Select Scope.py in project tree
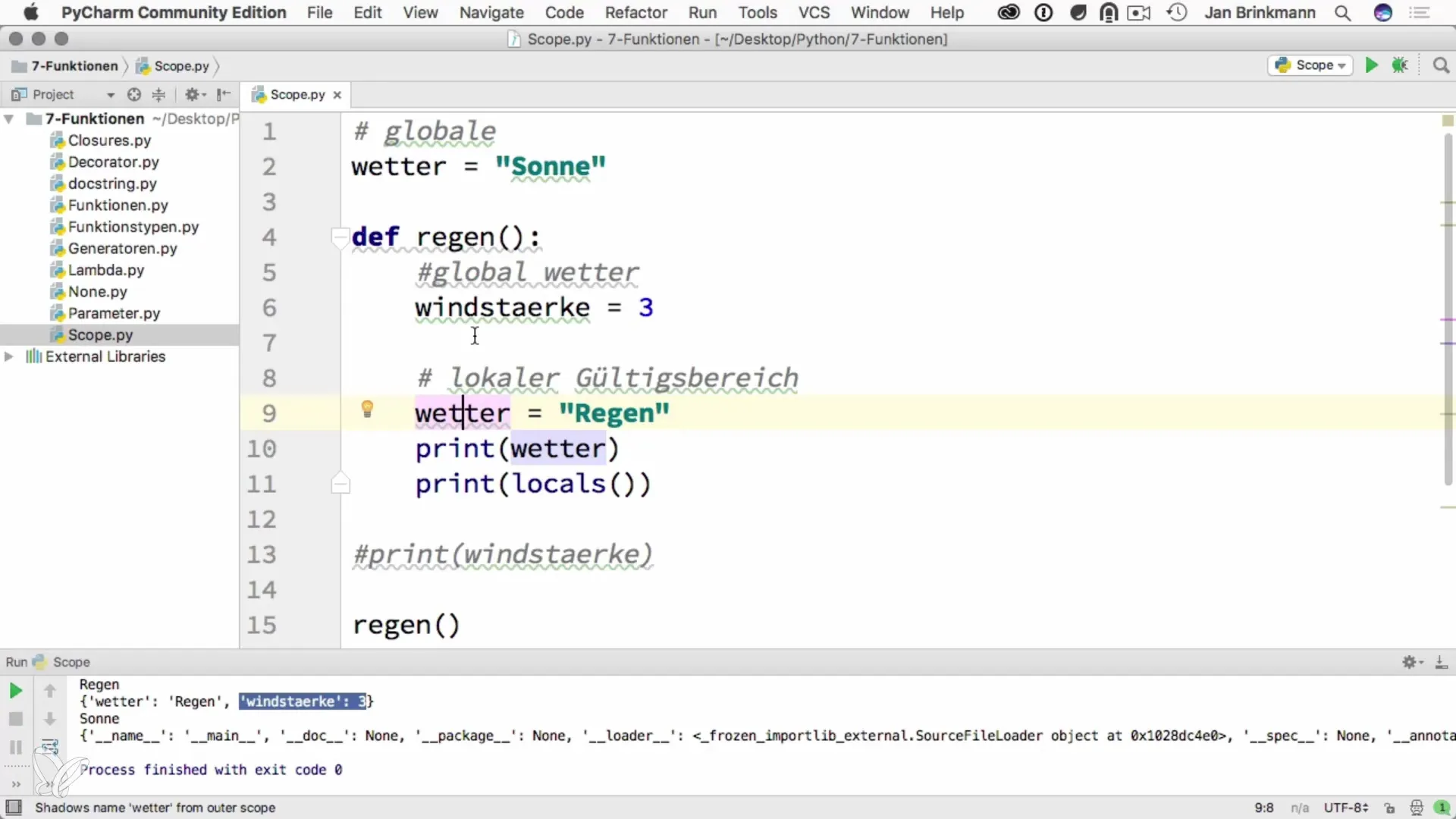Screen dimensions: 1456x819 coord(100,335)
